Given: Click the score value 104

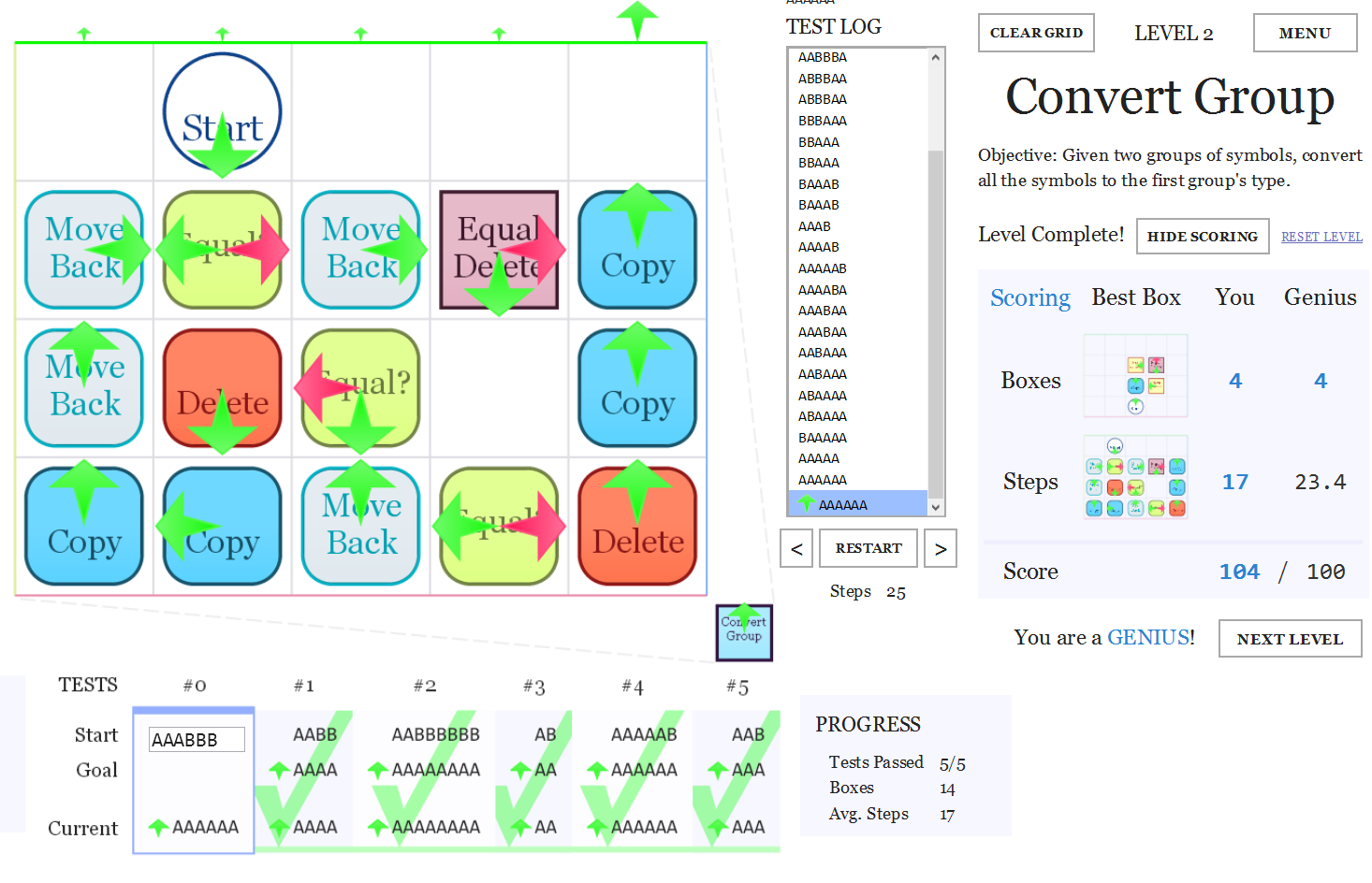Looking at the screenshot, I should point(1239,572).
